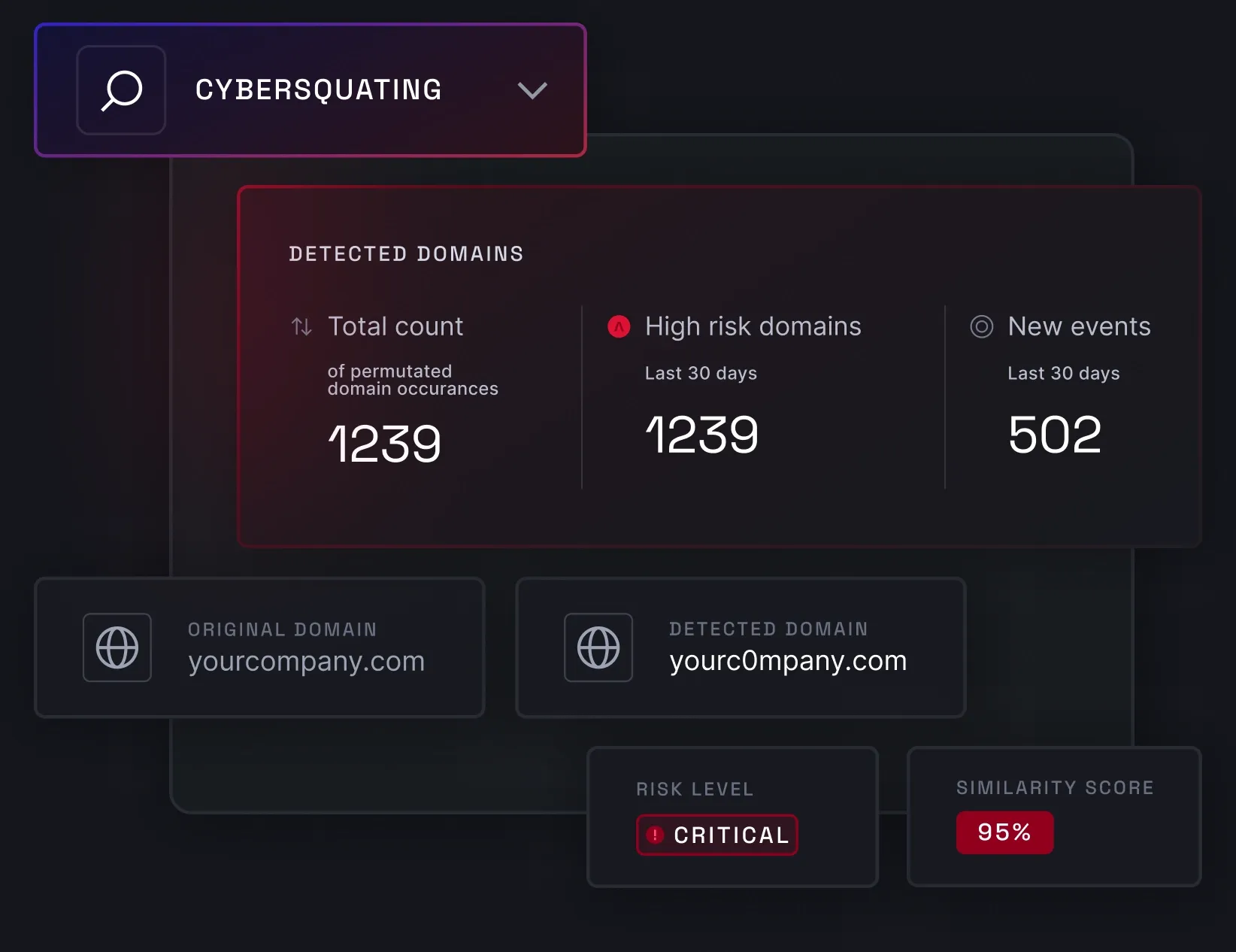This screenshot has width=1236, height=952.
Task: Click the Critical alert exclamation icon
Action: [656, 835]
